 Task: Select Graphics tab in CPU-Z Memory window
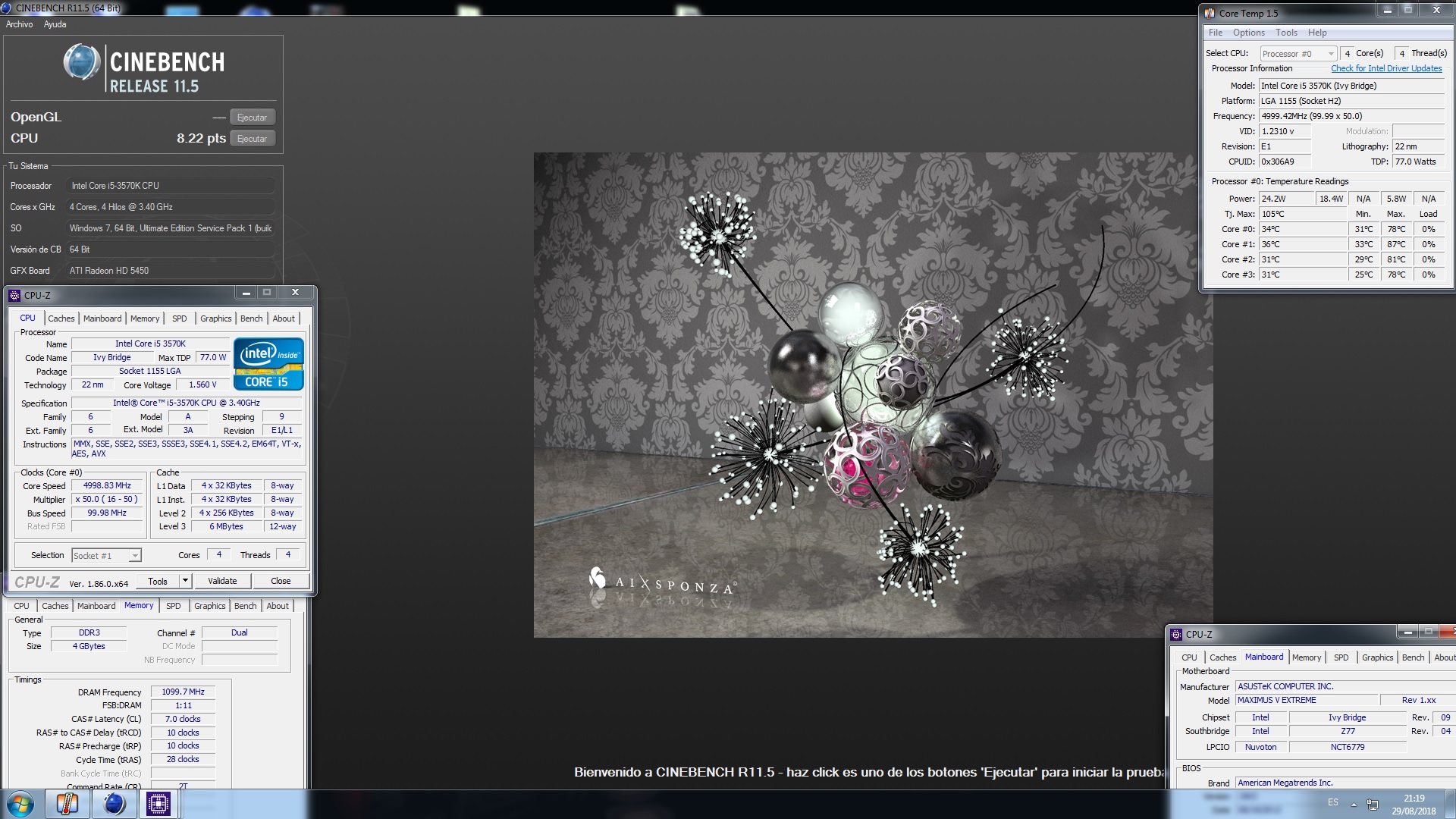point(210,606)
